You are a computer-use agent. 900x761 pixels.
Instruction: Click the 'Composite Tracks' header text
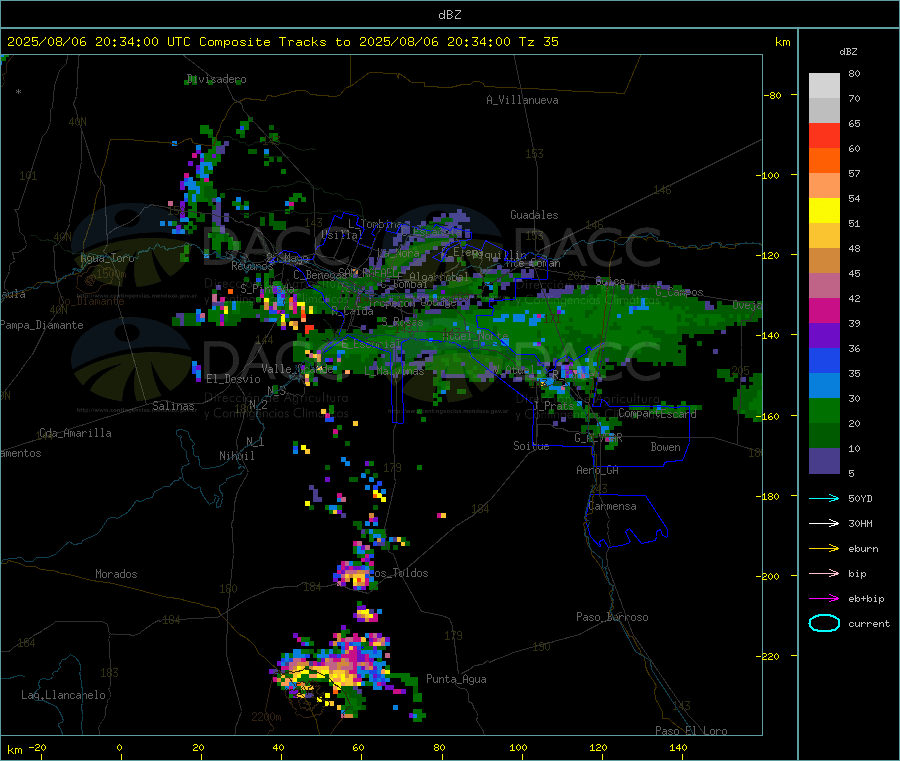pos(263,42)
